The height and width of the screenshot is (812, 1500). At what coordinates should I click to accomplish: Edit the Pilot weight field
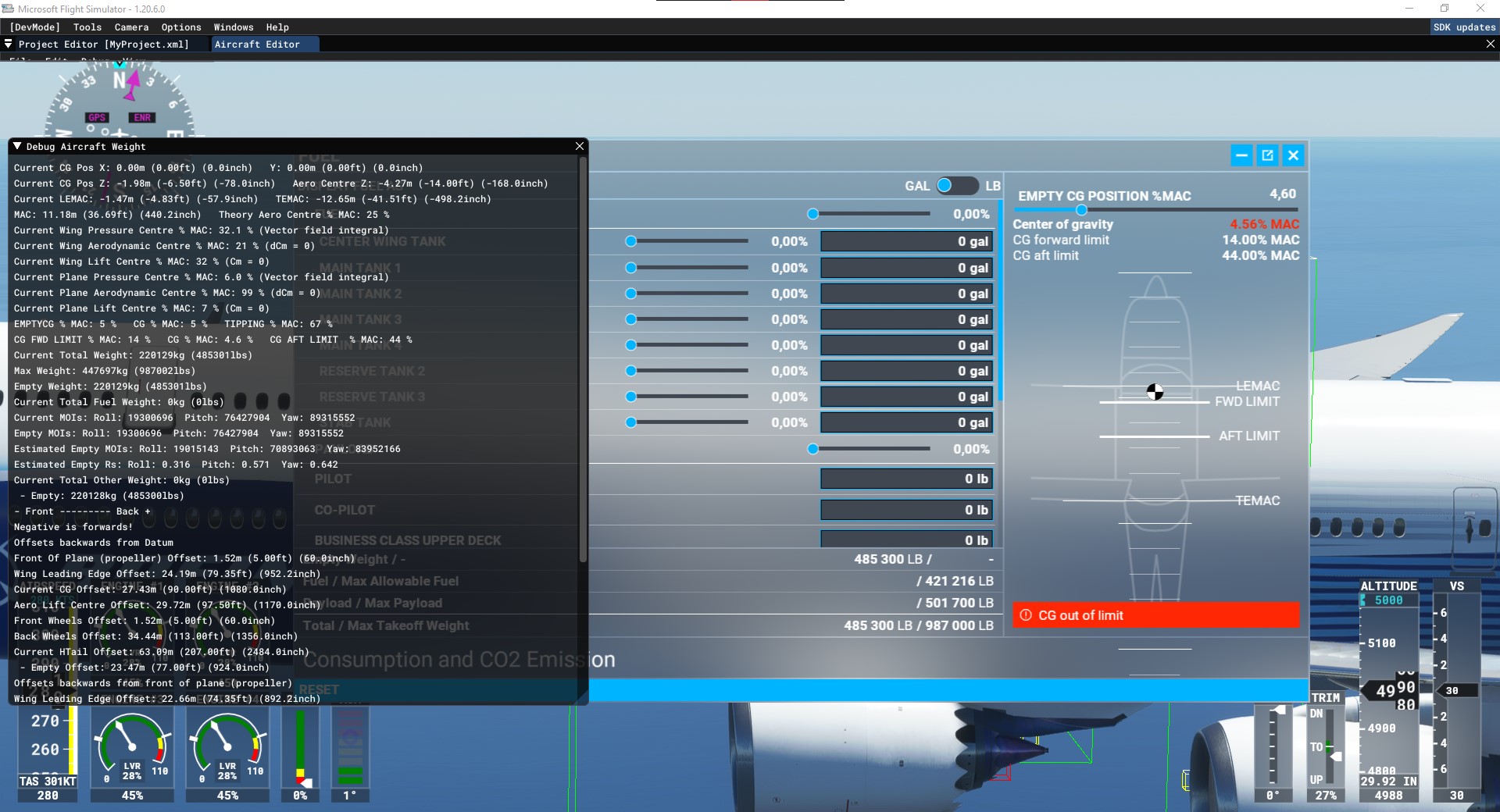click(906, 479)
